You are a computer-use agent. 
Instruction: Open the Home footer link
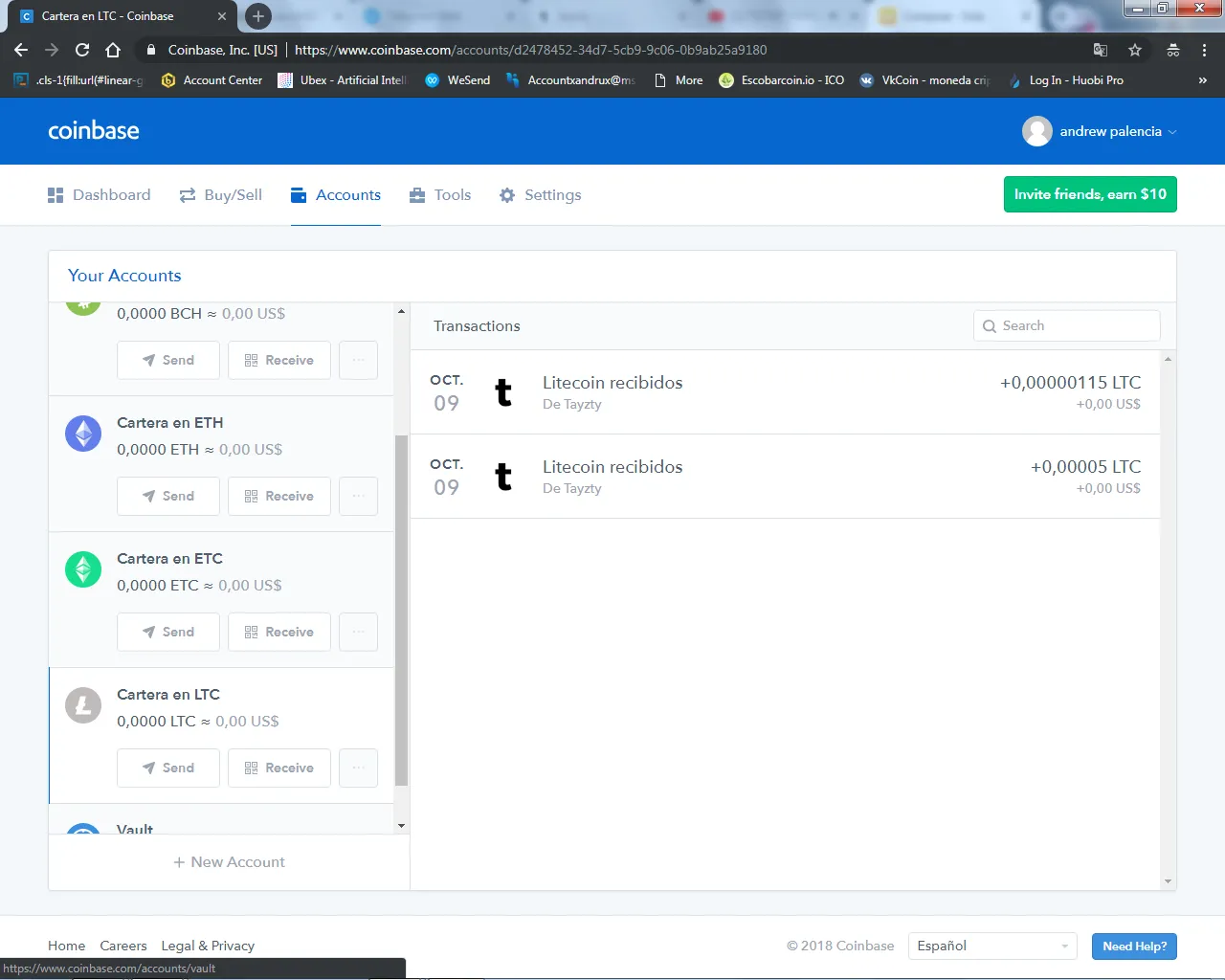point(66,946)
